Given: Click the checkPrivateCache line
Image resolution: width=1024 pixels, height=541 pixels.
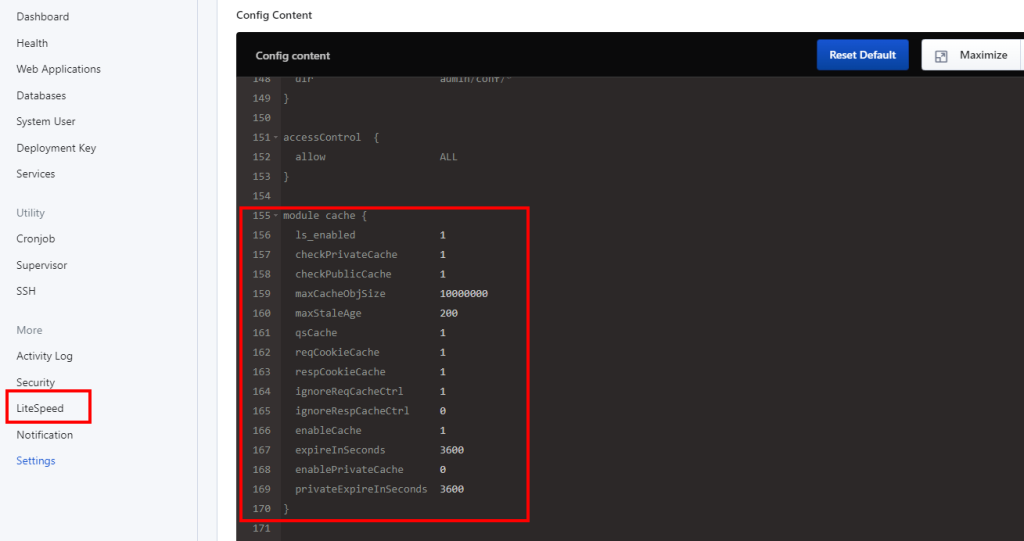Looking at the screenshot, I should point(370,255).
